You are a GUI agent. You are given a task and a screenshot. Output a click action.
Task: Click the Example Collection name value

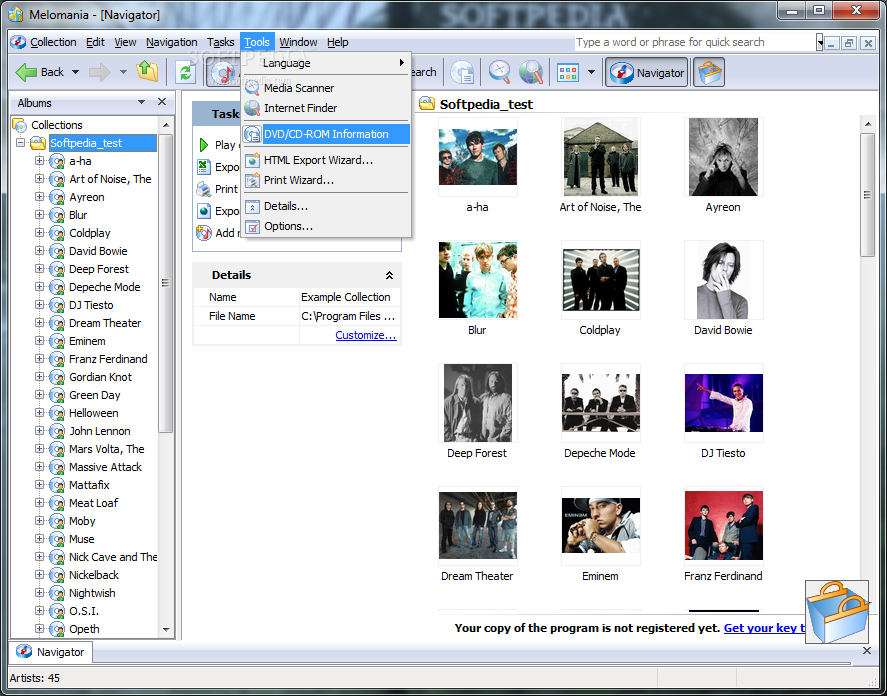pos(349,297)
